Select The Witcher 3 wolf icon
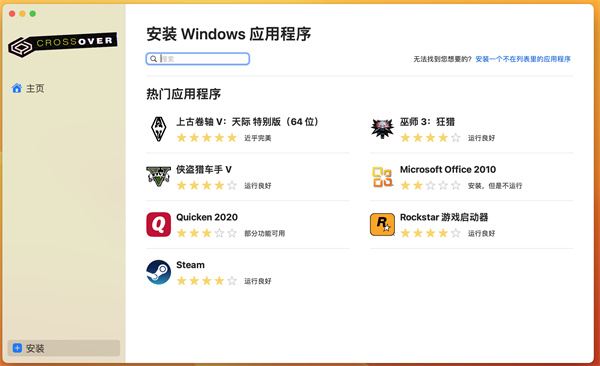 (382, 129)
